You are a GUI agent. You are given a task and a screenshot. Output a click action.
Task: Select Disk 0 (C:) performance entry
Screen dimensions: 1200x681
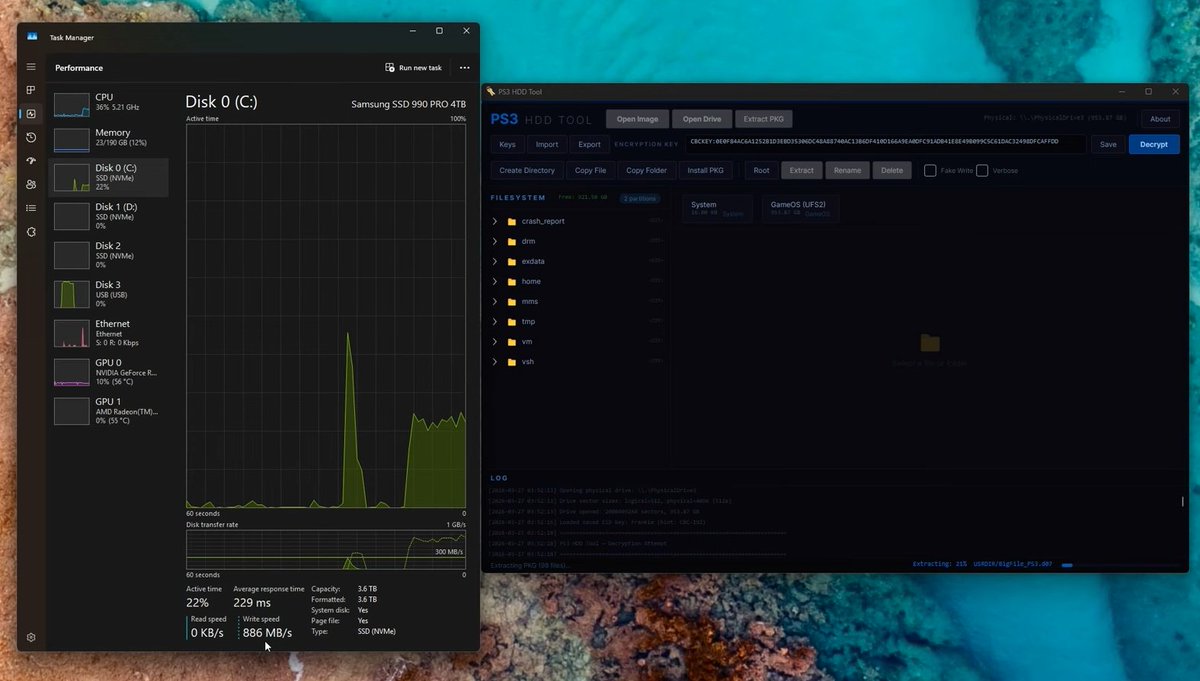click(109, 177)
